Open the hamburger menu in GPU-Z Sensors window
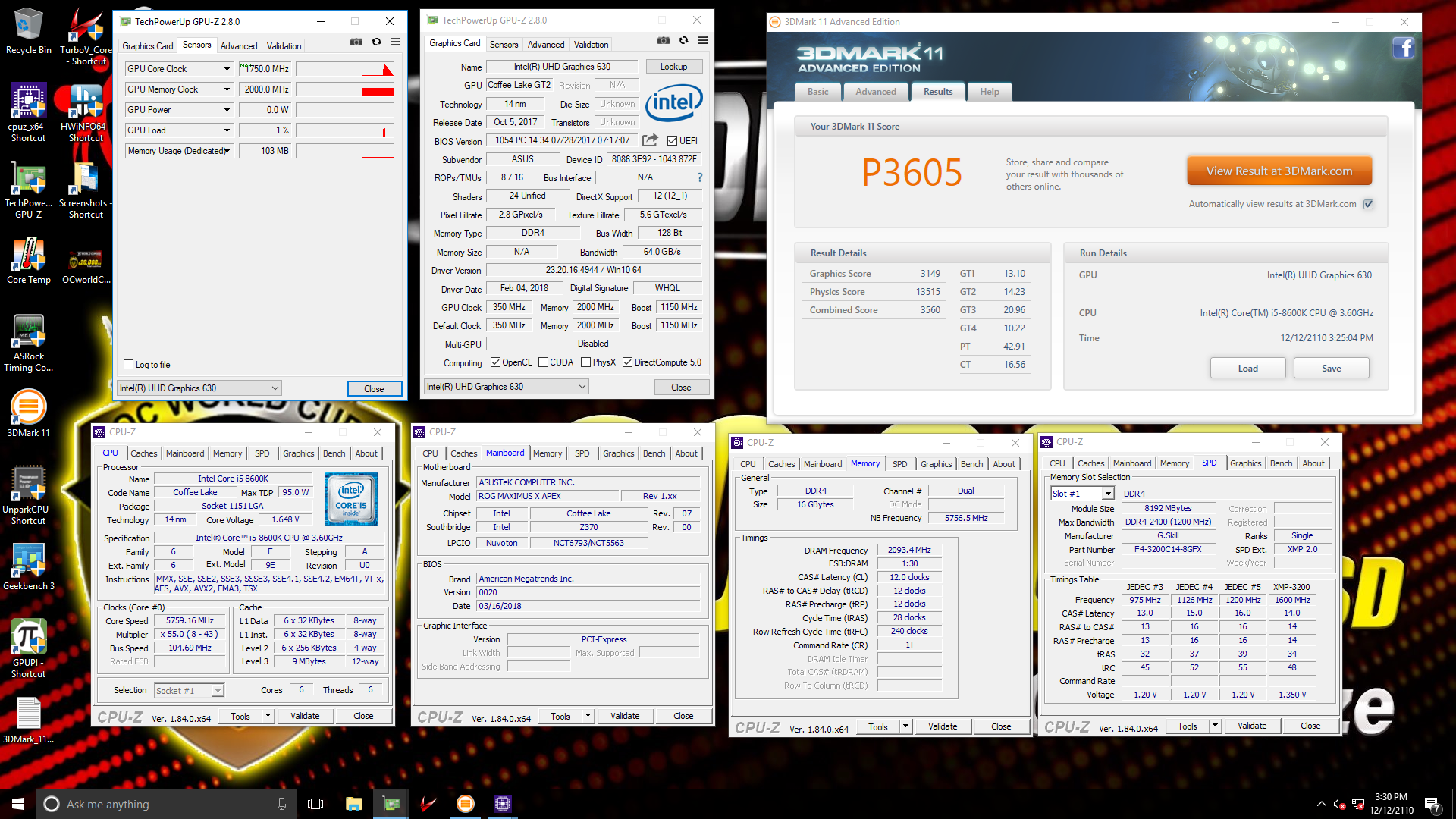The height and width of the screenshot is (819, 1456). pos(395,42)
